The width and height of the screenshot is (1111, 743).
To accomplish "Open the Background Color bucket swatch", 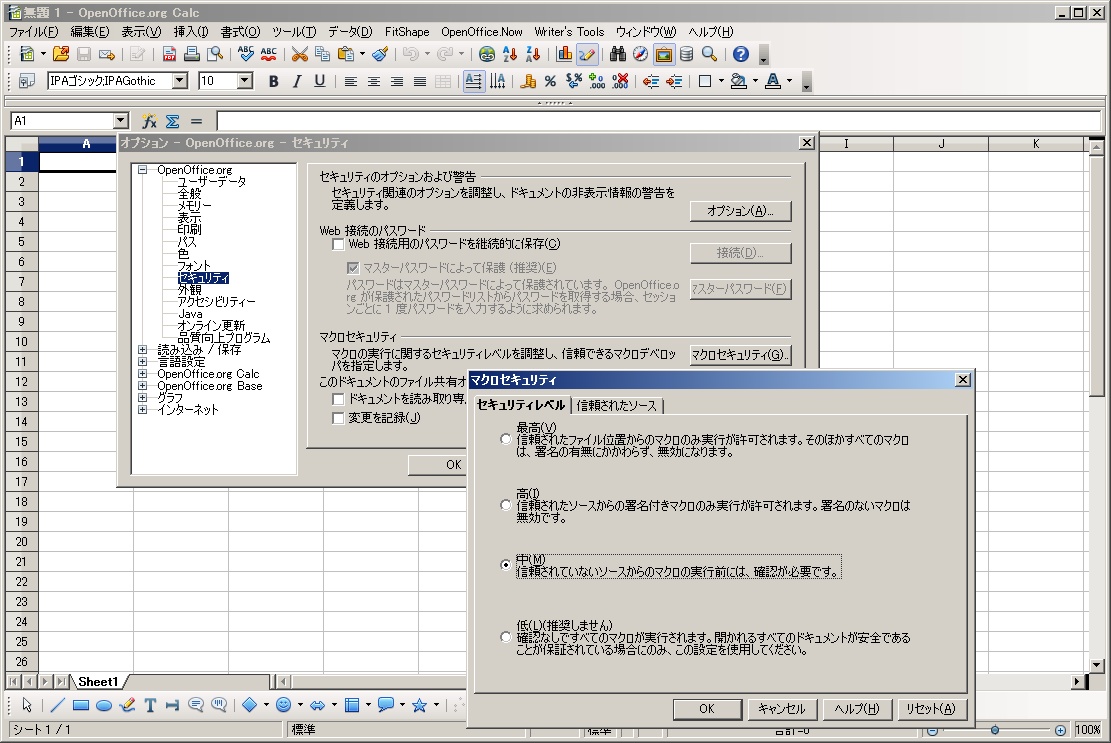I will coord(738,81).
